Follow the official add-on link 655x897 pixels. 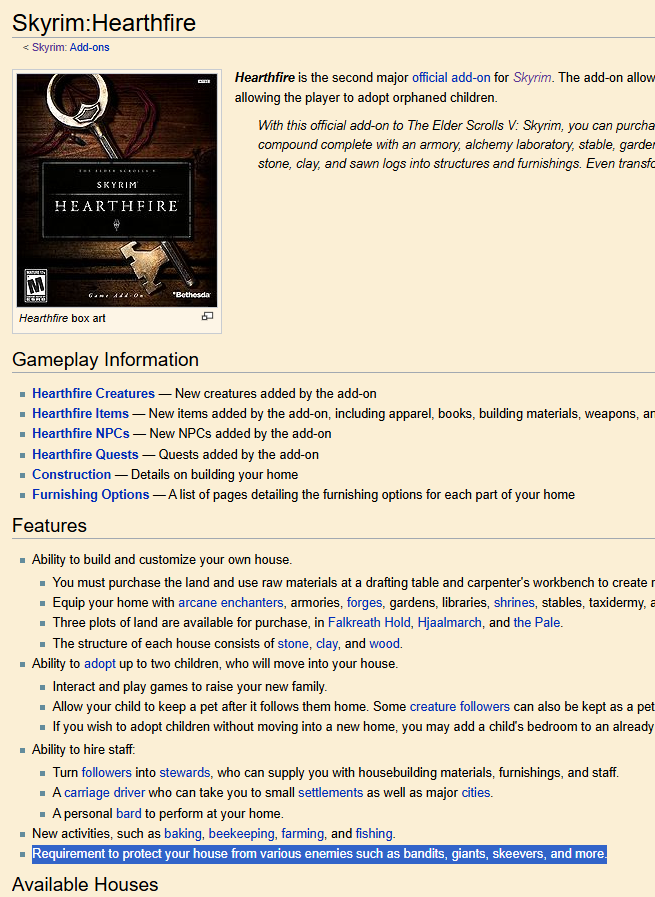tap(451, 77)
